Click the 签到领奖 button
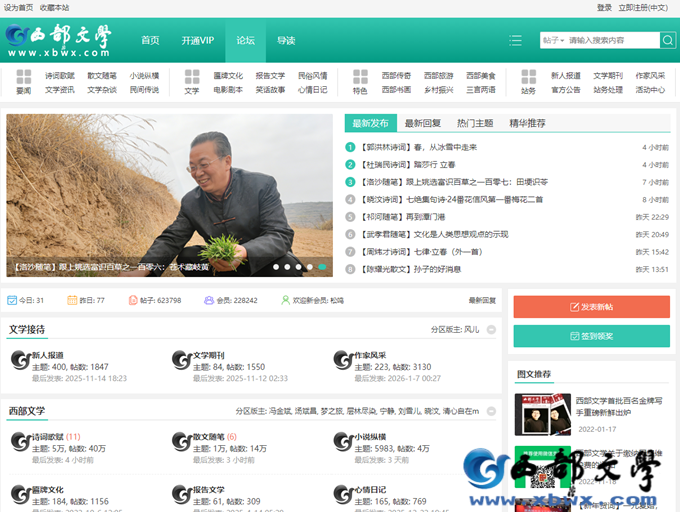This screenshot has width=680, height=512. [592, 336]
